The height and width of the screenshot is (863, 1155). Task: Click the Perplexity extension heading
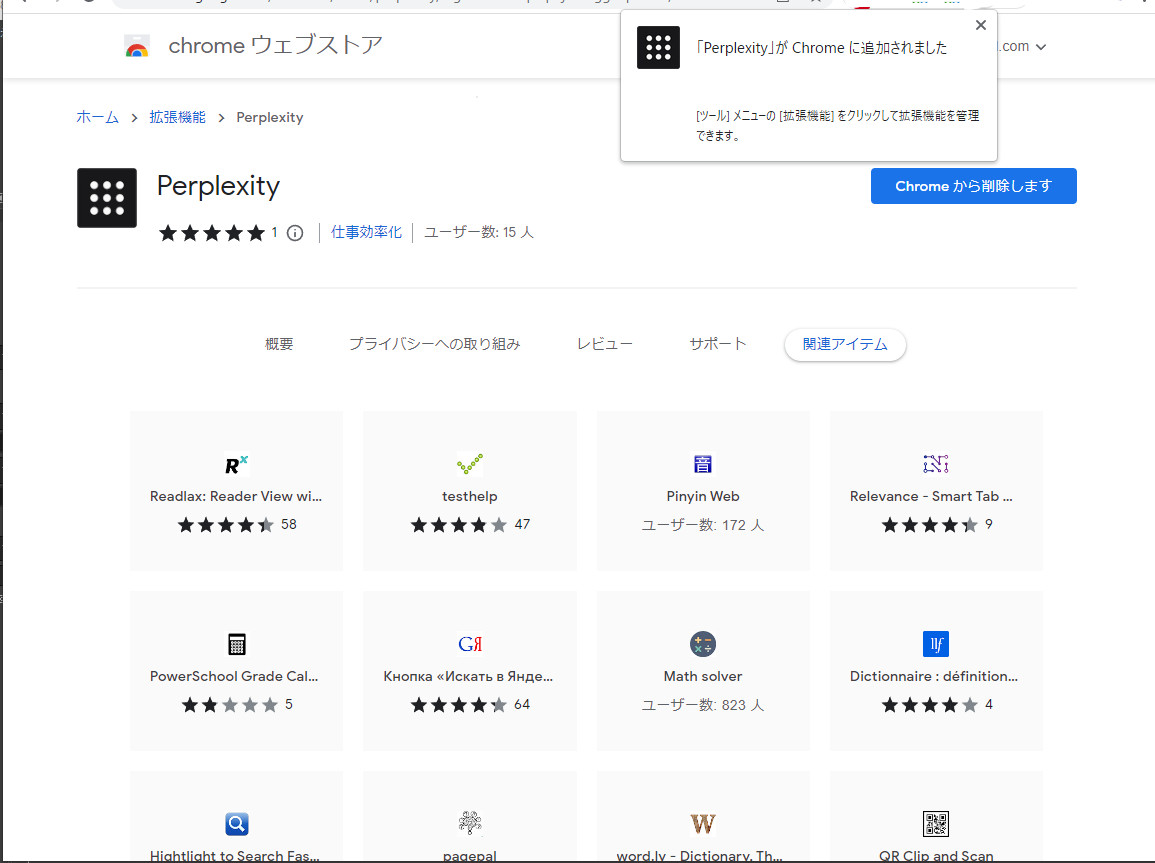(x=219, y=186)
